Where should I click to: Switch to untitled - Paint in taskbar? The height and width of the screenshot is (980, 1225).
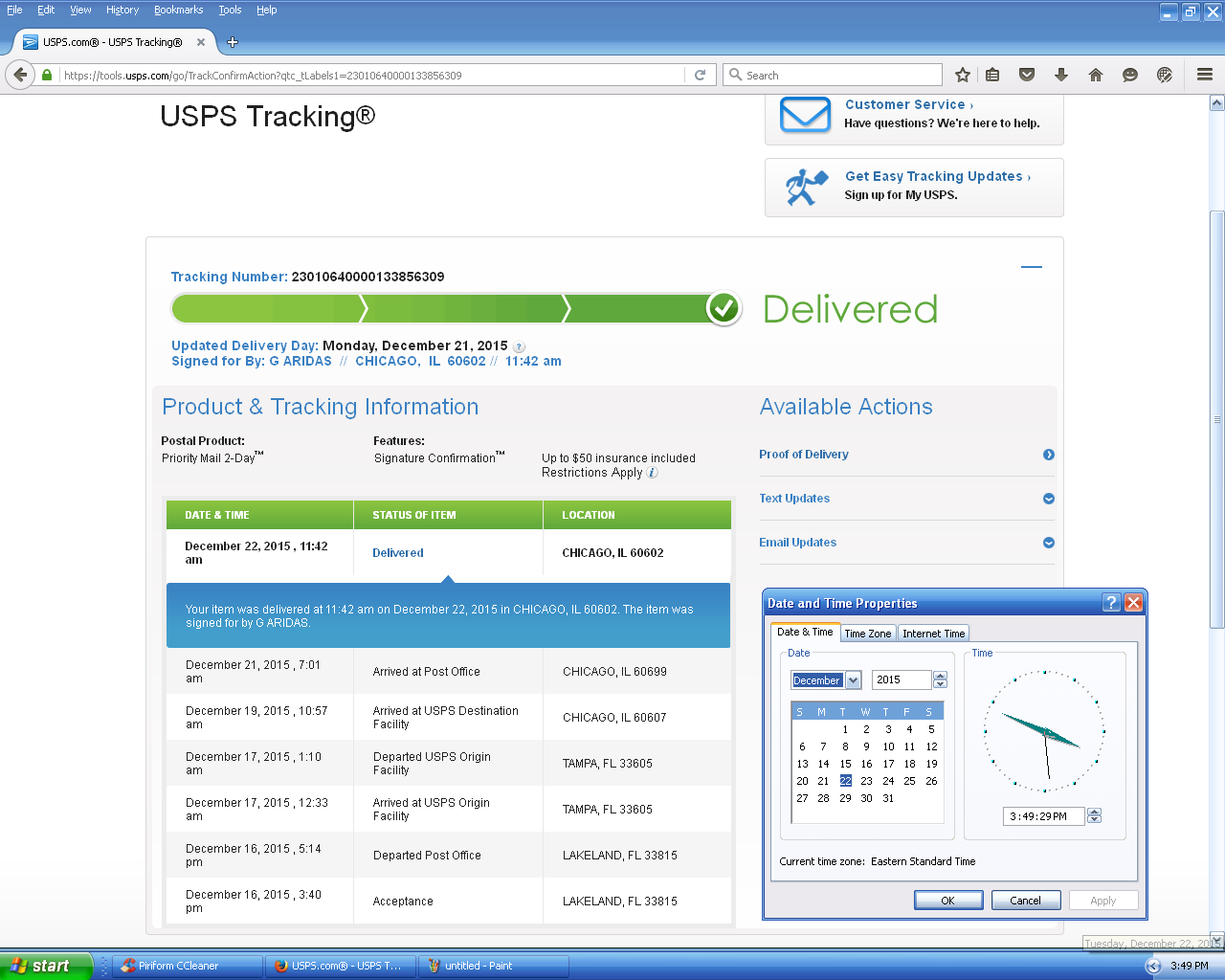click(494, 966)
